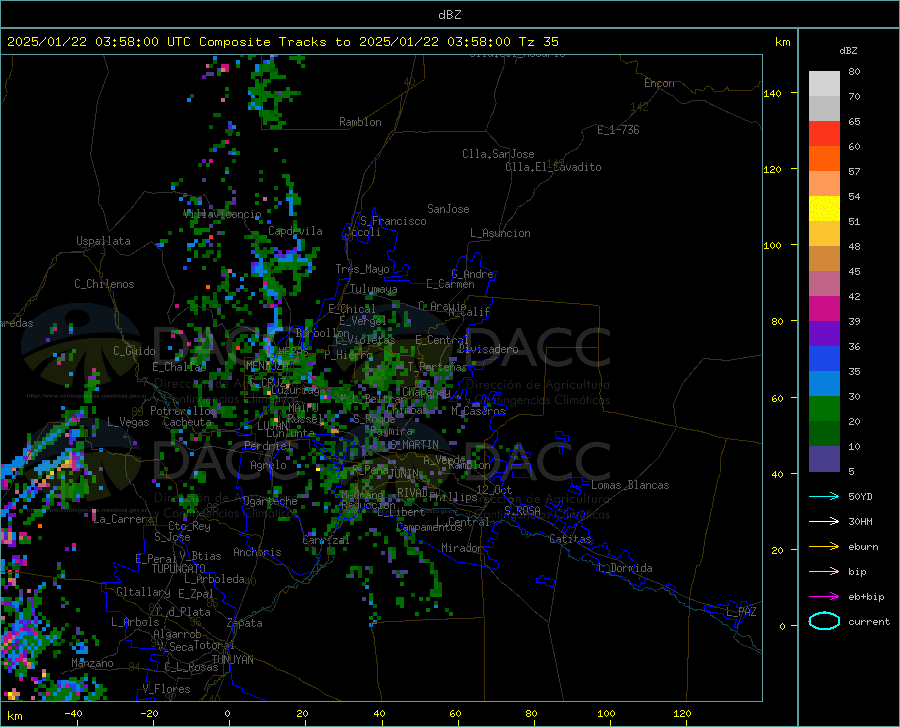This screenshot has height=727, width=900.
Task: Click the 30HM white arrow legend icon
Action: tap(824, 521)
